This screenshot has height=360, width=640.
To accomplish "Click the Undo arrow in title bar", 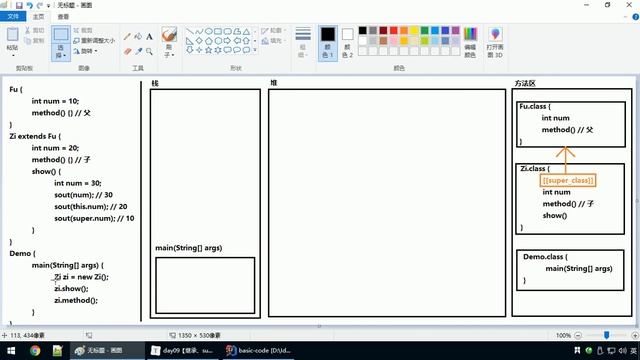I will point(29,5).
